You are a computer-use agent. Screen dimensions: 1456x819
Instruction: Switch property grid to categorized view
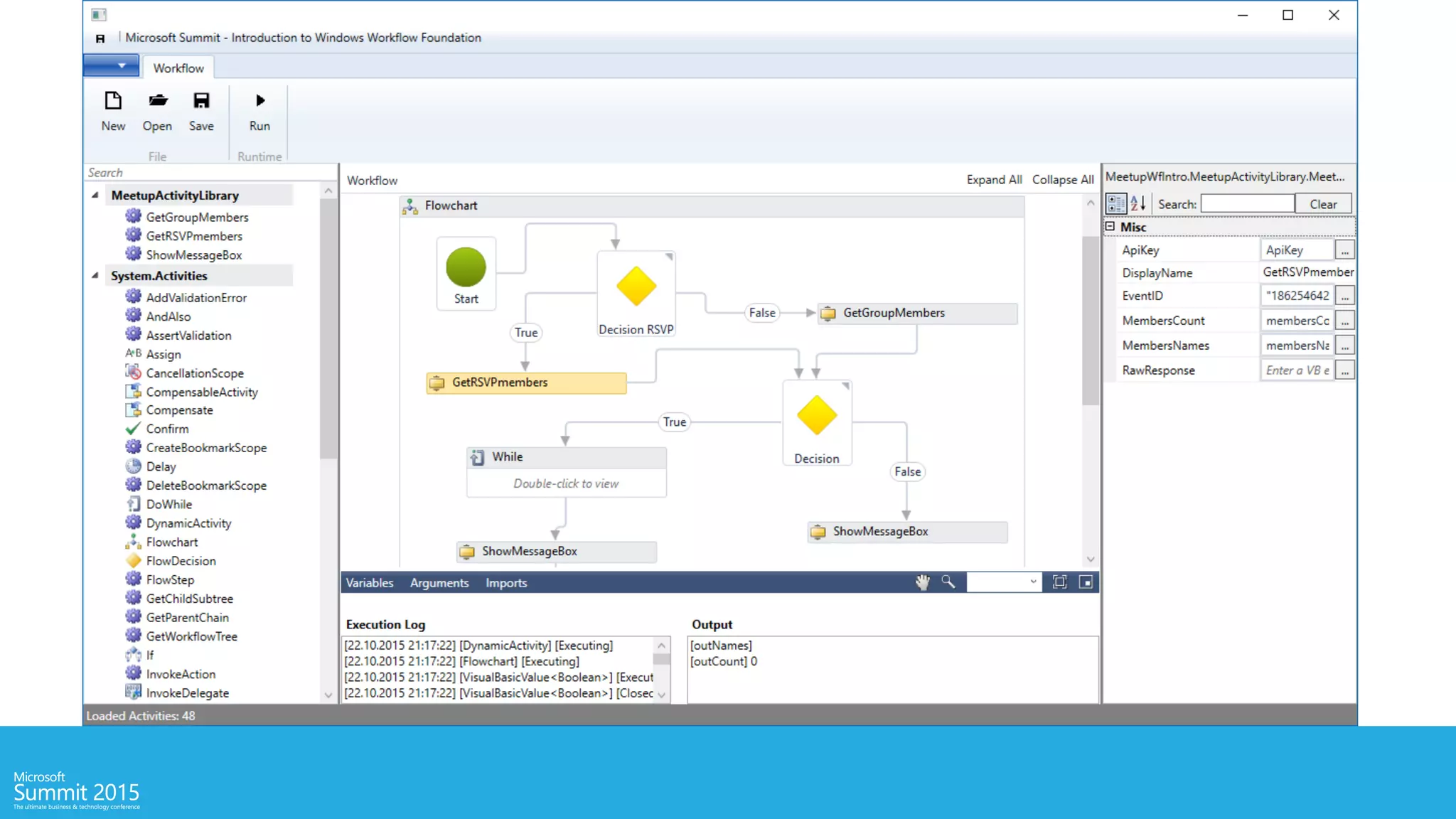pos(1116,204)
